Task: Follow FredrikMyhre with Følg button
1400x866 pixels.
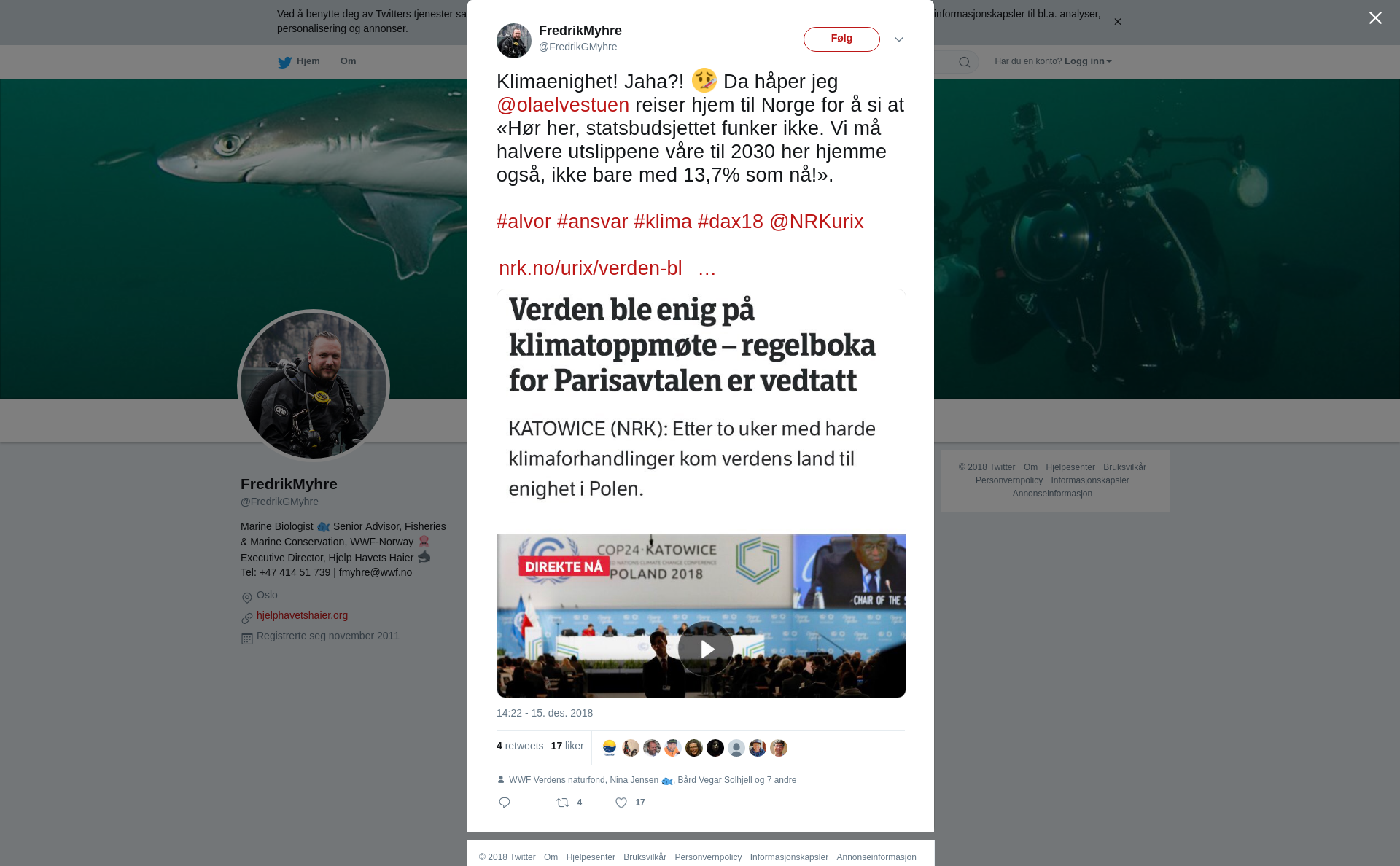Action: point(841,39)
